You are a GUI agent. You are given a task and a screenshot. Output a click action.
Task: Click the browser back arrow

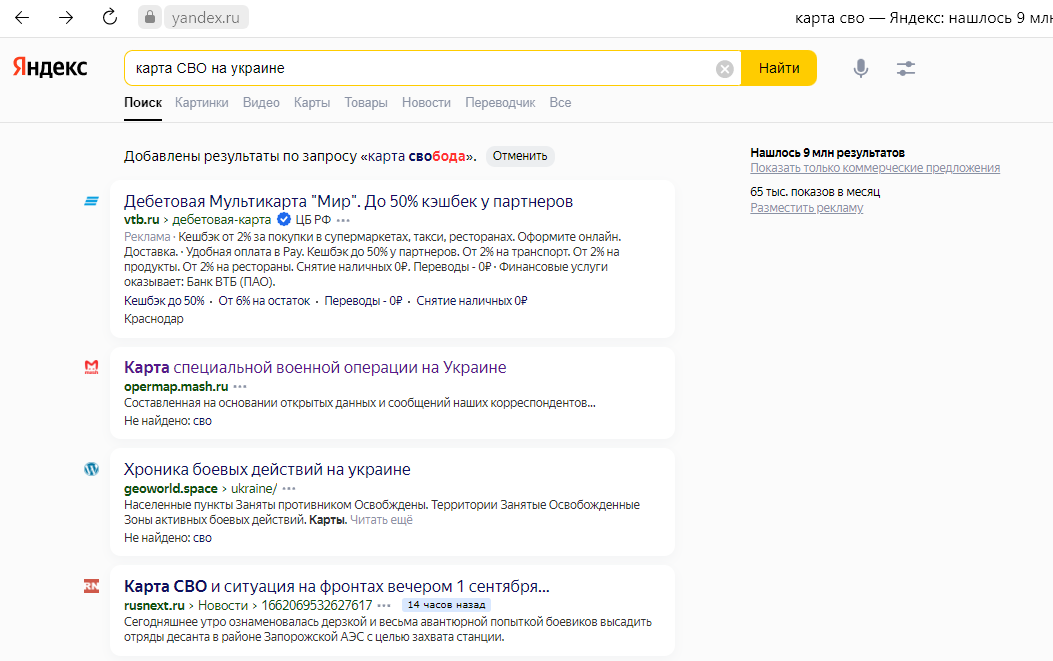coord(22,18)
